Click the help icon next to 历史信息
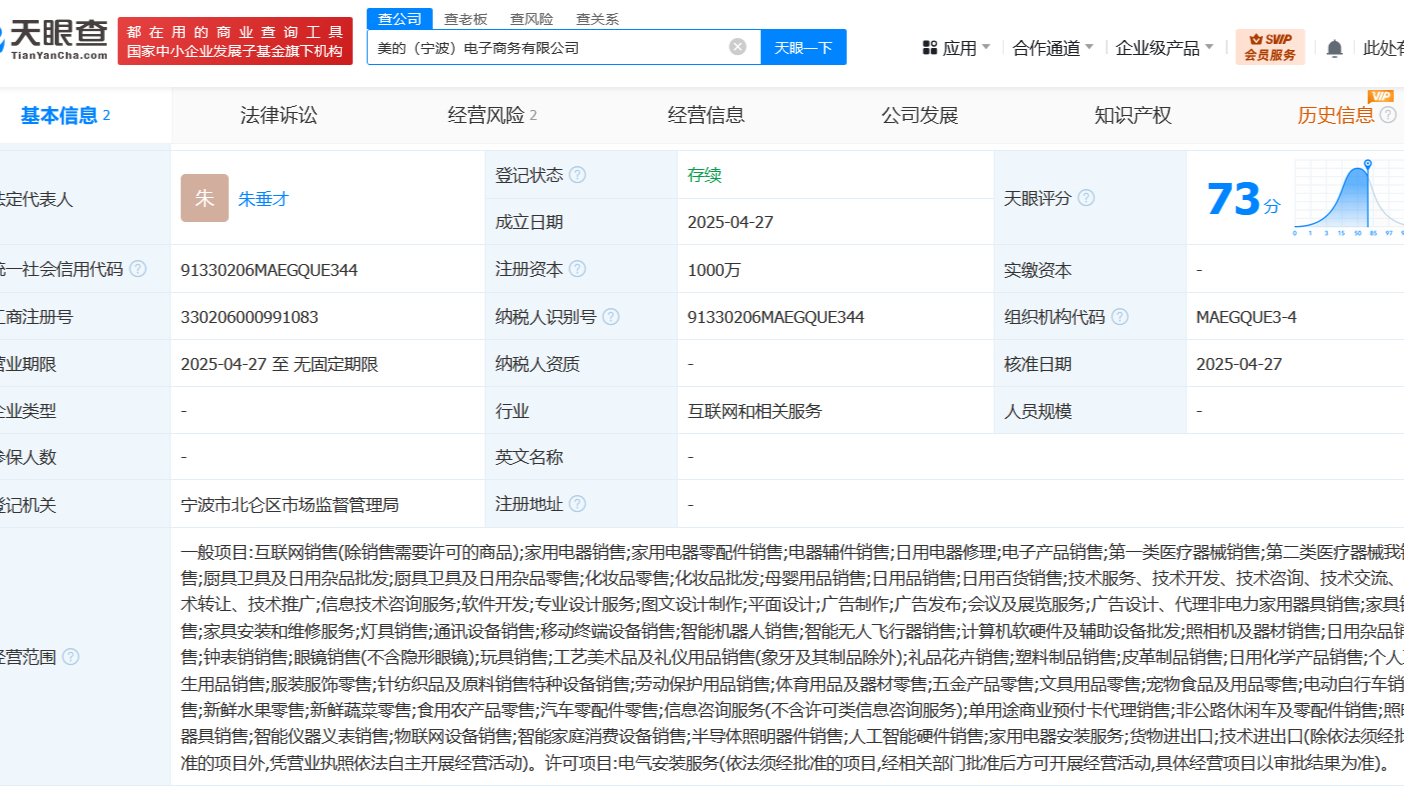 pyautogui.click(x=1388, y=115)
